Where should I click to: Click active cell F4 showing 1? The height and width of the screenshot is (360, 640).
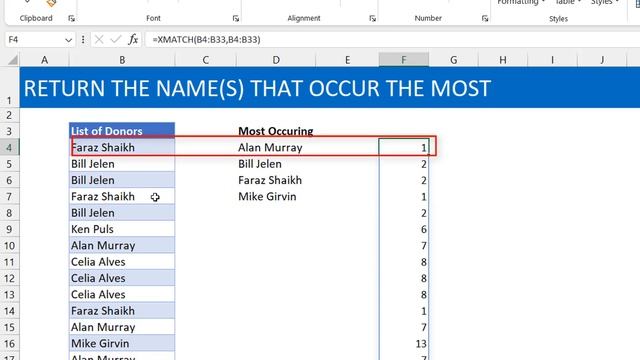click(x=404, y=147)
